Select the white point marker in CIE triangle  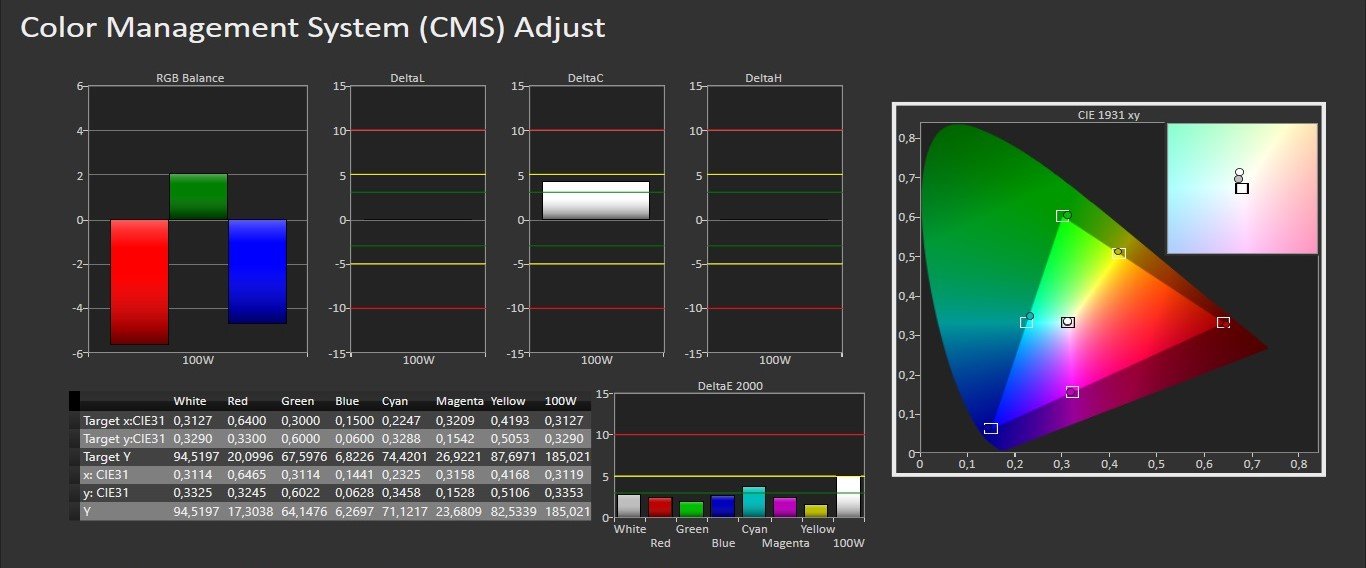click(1067, 322)
